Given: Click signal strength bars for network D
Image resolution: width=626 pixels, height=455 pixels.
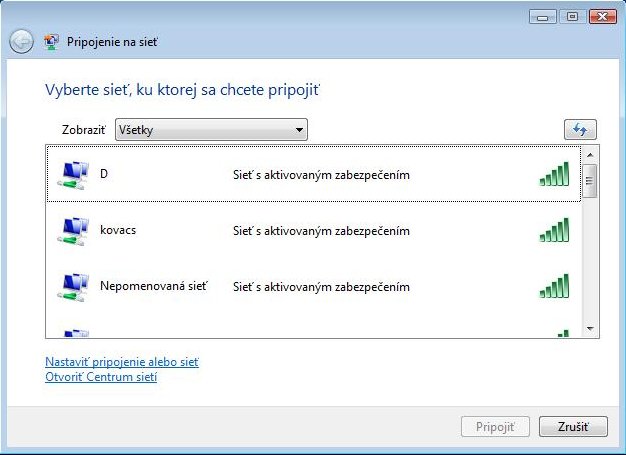Looking at the screenshot, I should click(554, 174).
